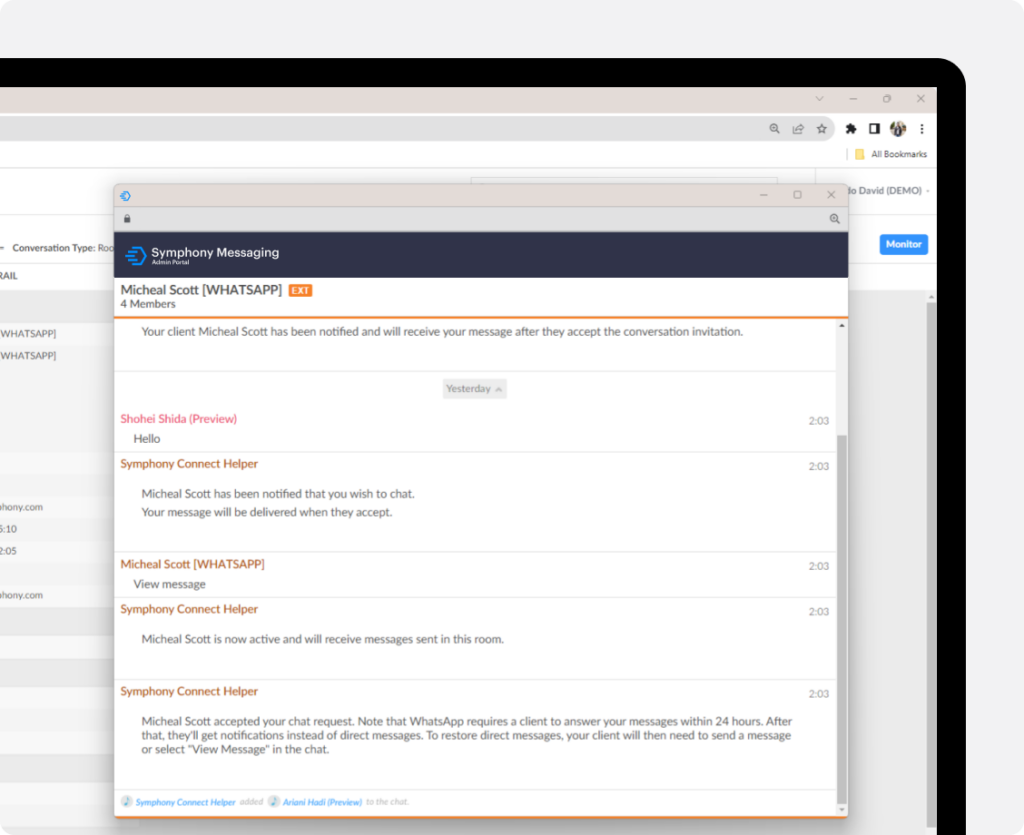Click the tab search chevron
Screen dimensions: 1024x835
pyautogui.click(x=819, y=99)
